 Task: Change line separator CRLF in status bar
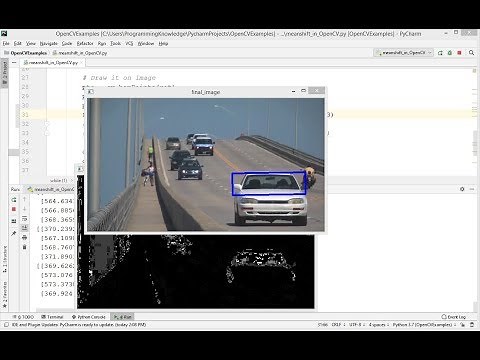(x=338, y=324)
